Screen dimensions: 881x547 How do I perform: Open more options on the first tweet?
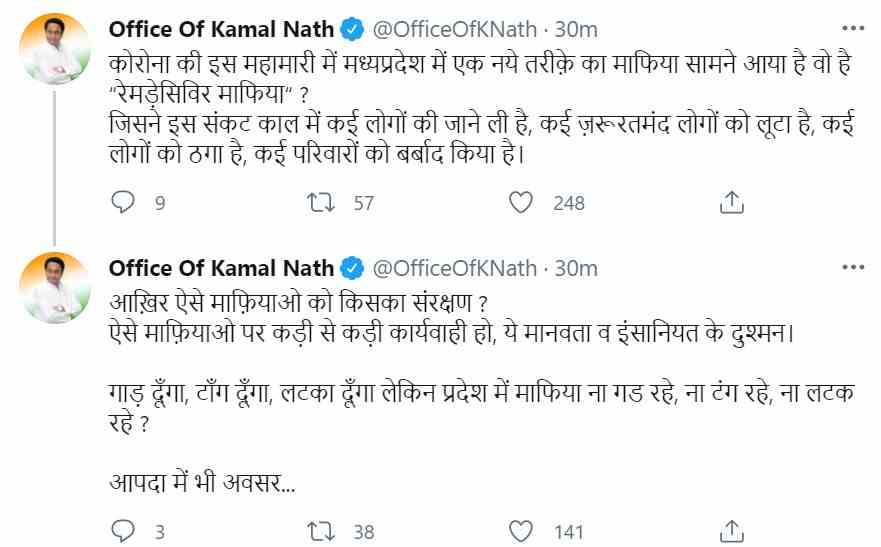pos(852,29)
